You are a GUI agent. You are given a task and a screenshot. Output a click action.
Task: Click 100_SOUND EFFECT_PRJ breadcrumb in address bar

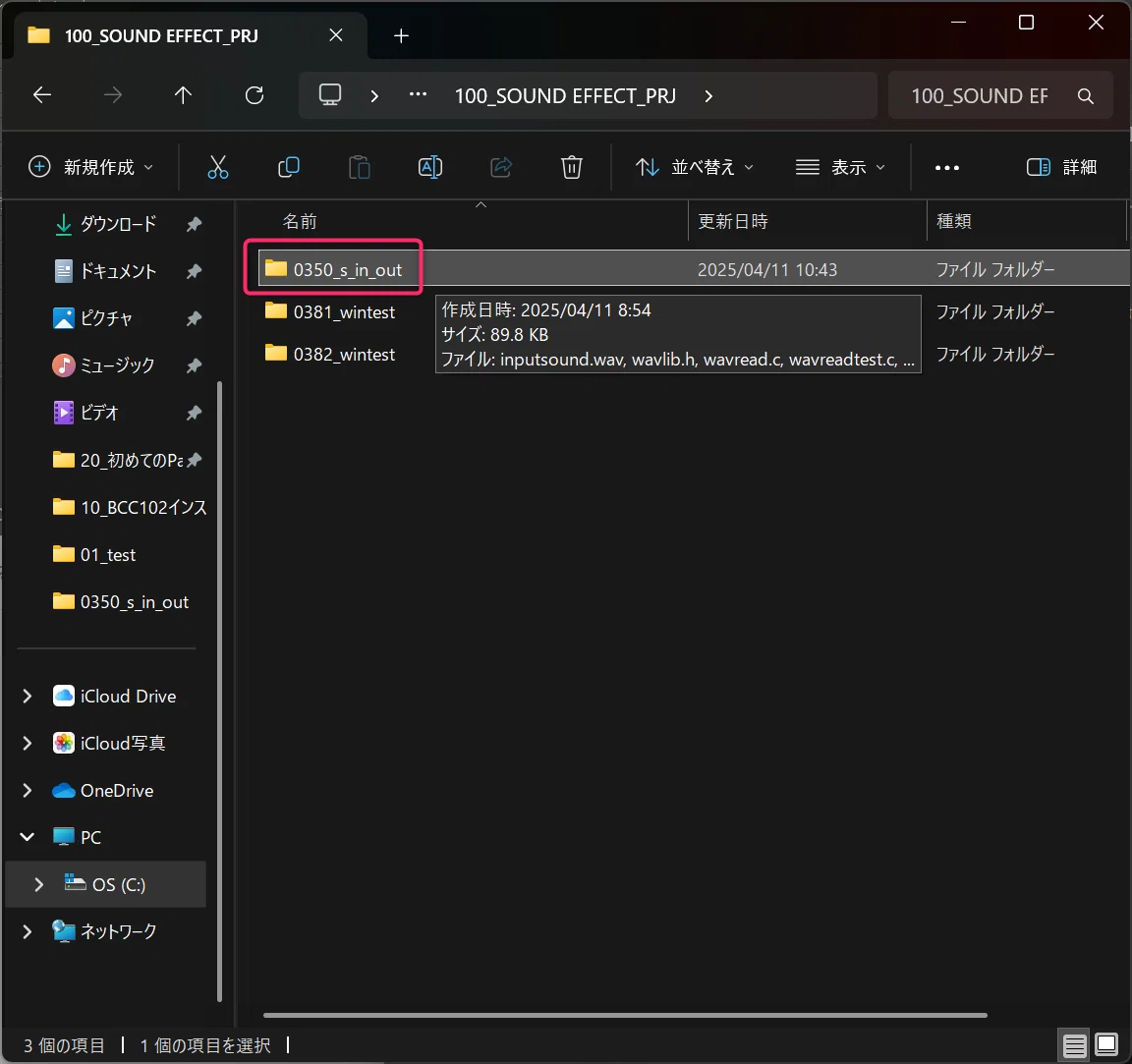pos(565,96)
